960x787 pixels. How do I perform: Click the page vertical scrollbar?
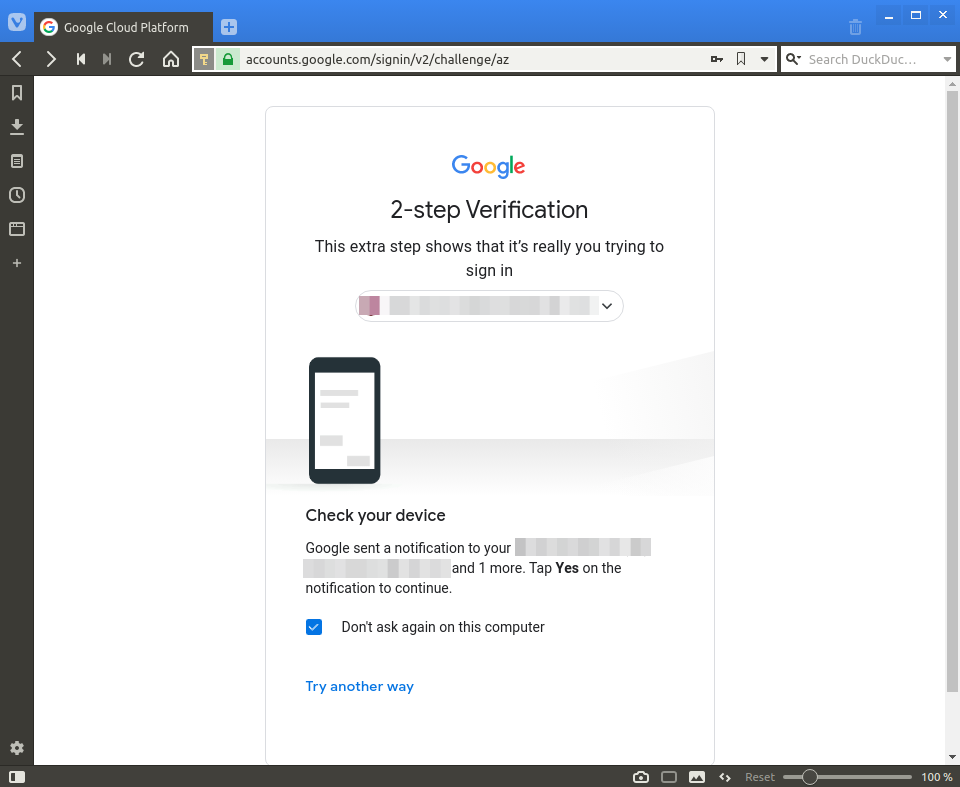pos(952,392)
